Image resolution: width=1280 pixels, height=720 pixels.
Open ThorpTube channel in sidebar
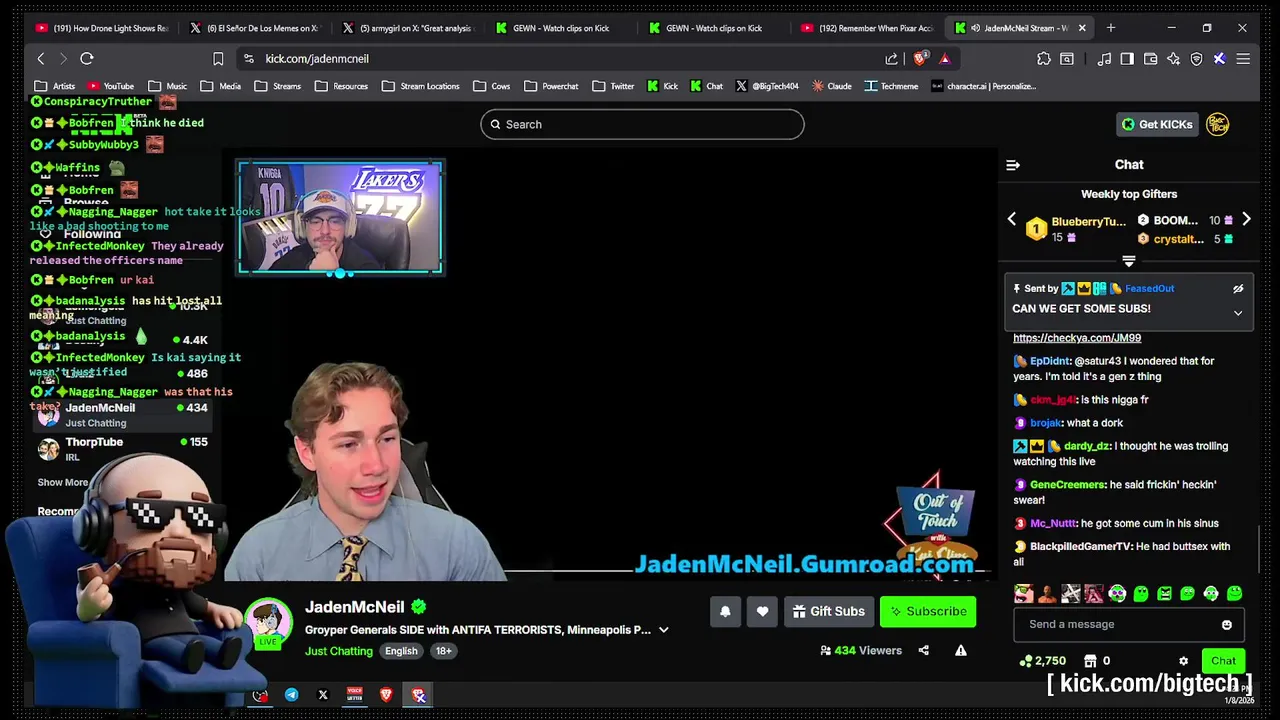point(120,448)
